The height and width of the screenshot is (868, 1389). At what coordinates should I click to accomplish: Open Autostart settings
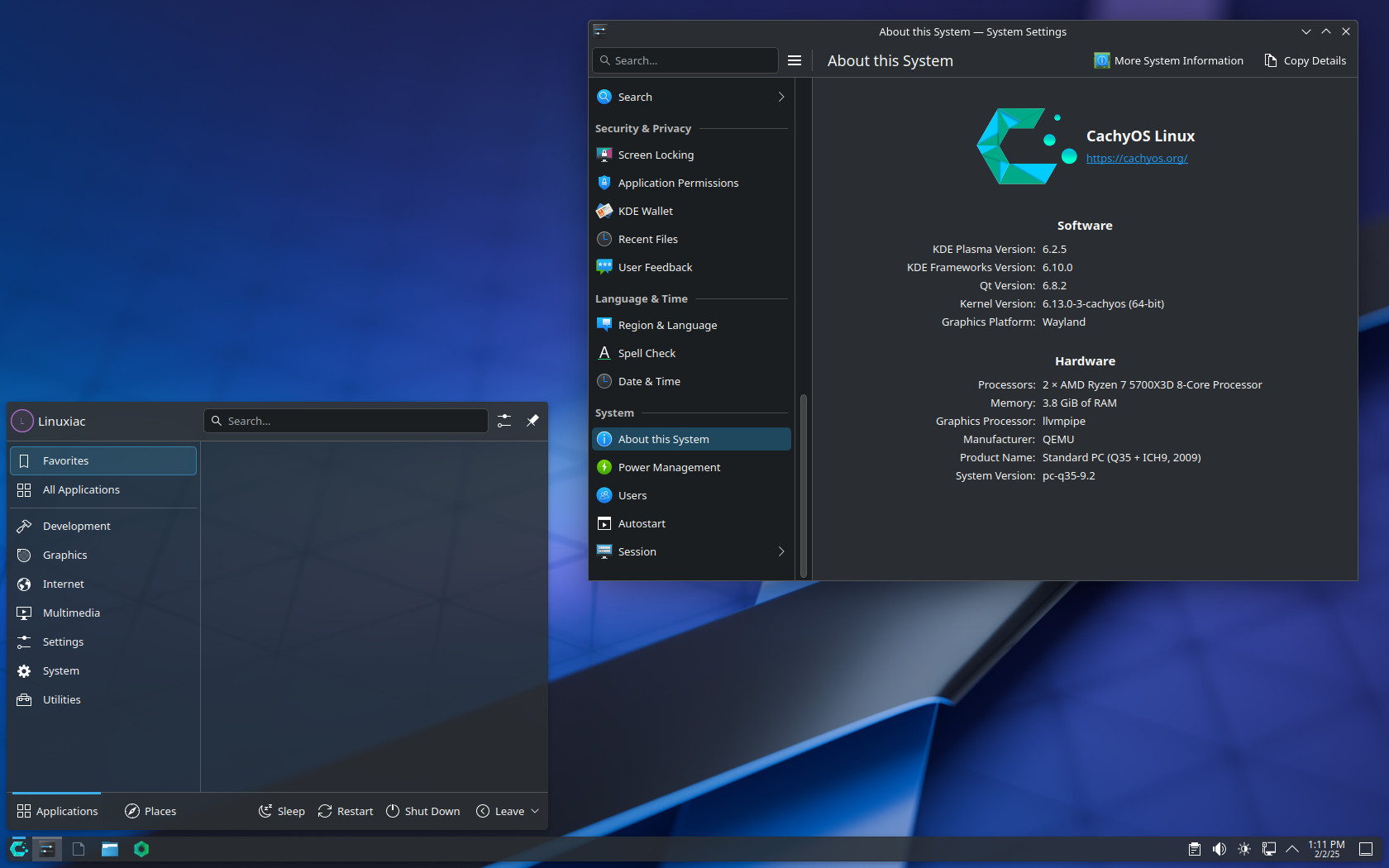tap(691, 523)
